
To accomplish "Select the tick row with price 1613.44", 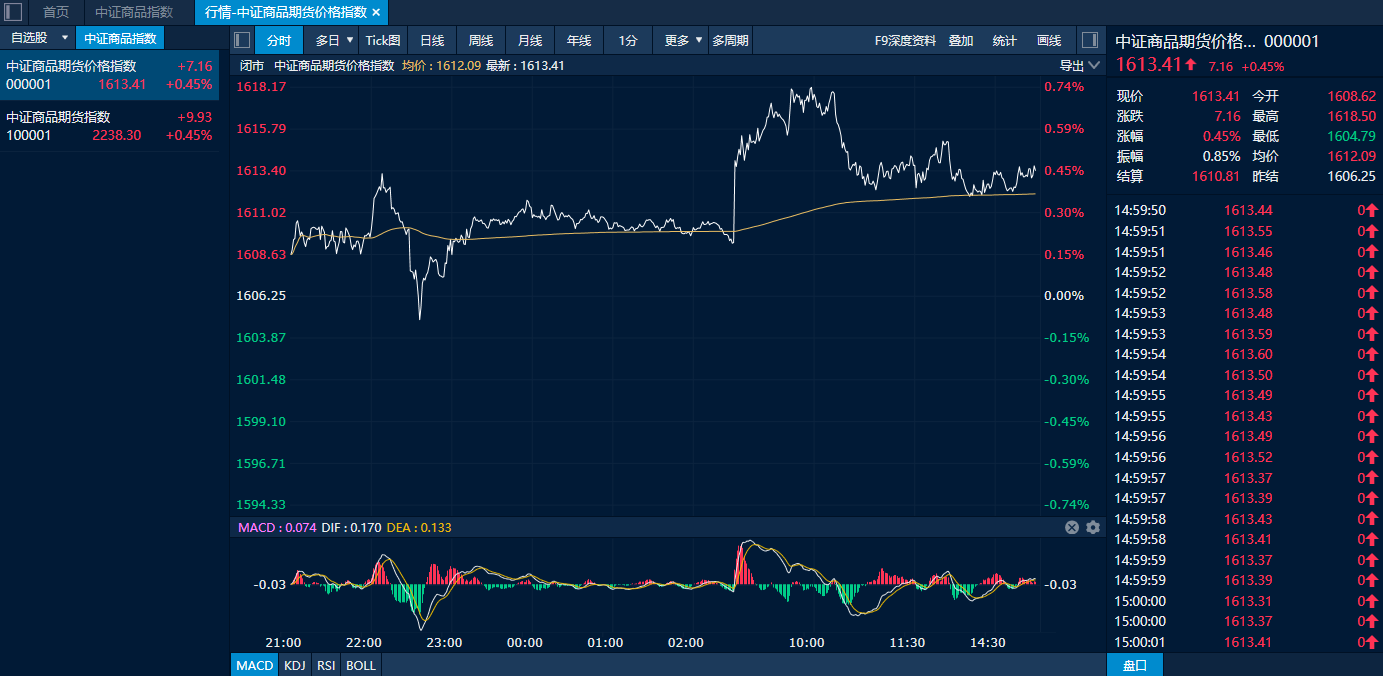I will pyautogui.click(x=1245, y=210).
